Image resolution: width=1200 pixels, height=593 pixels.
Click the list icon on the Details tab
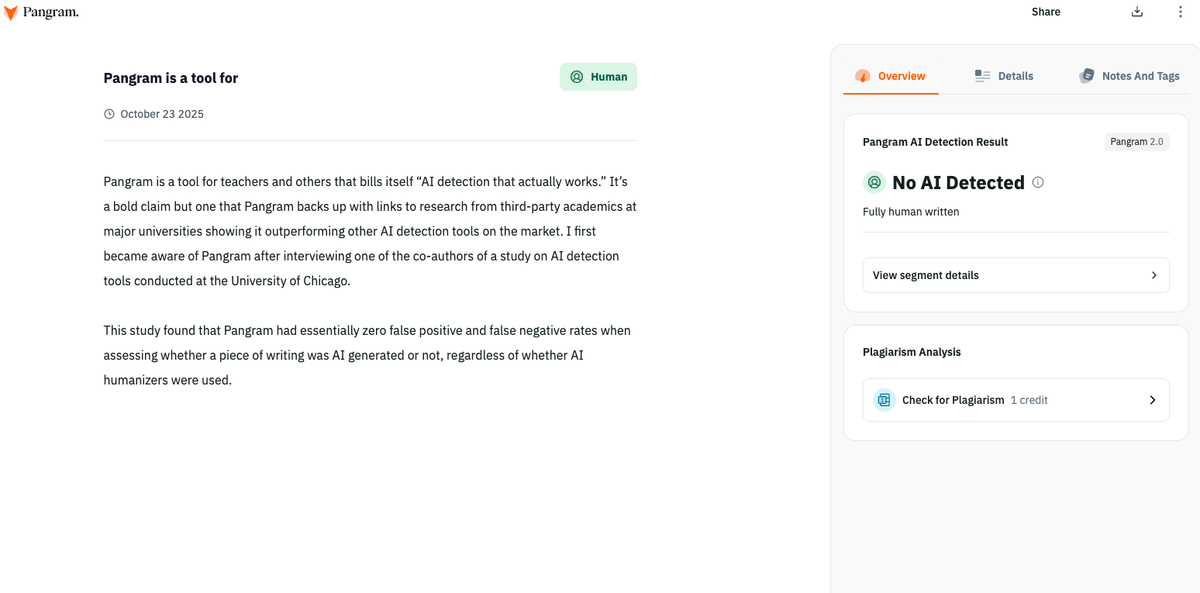981,75
